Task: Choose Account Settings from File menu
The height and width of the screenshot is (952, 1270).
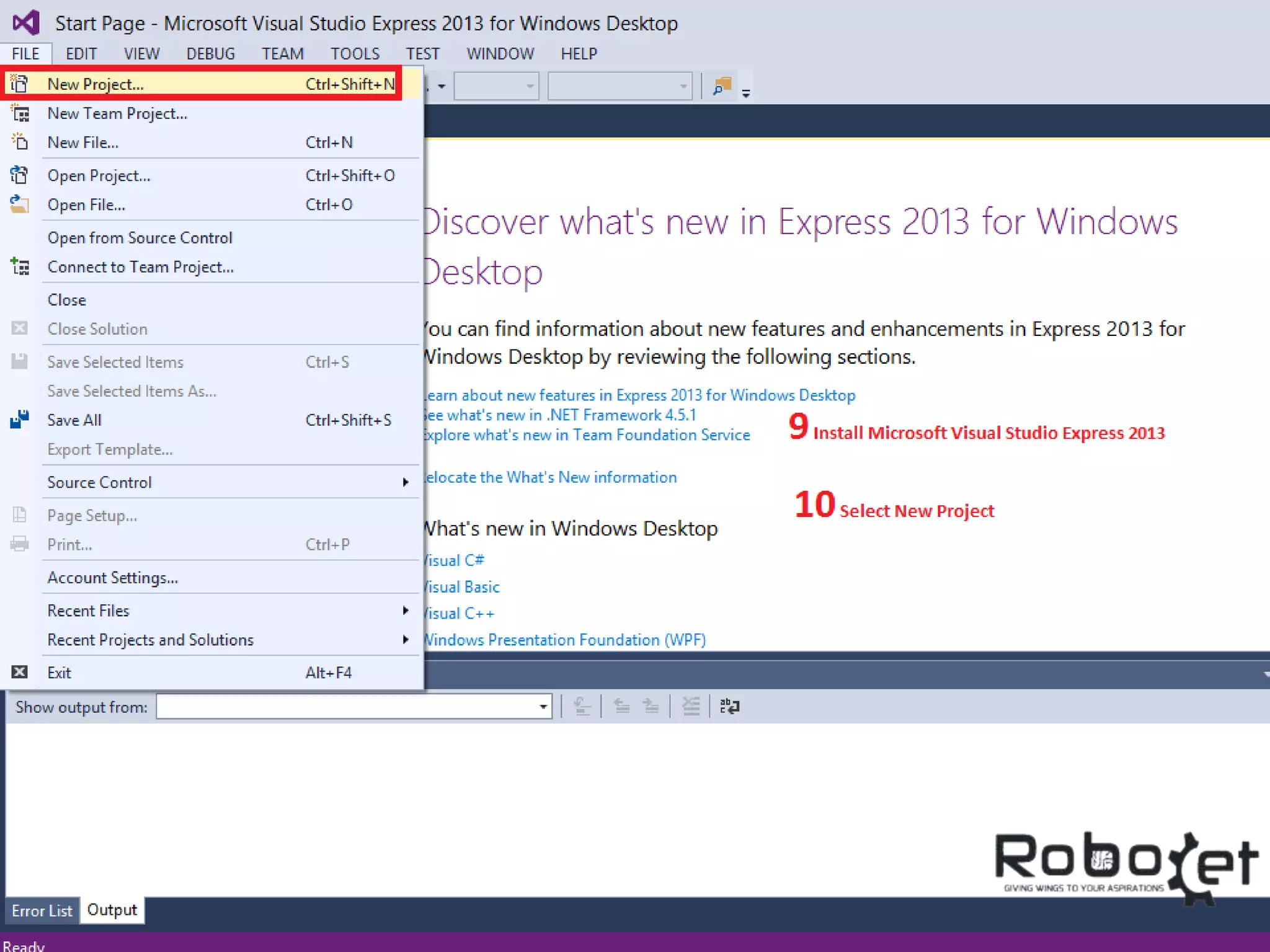Action: 112,577
